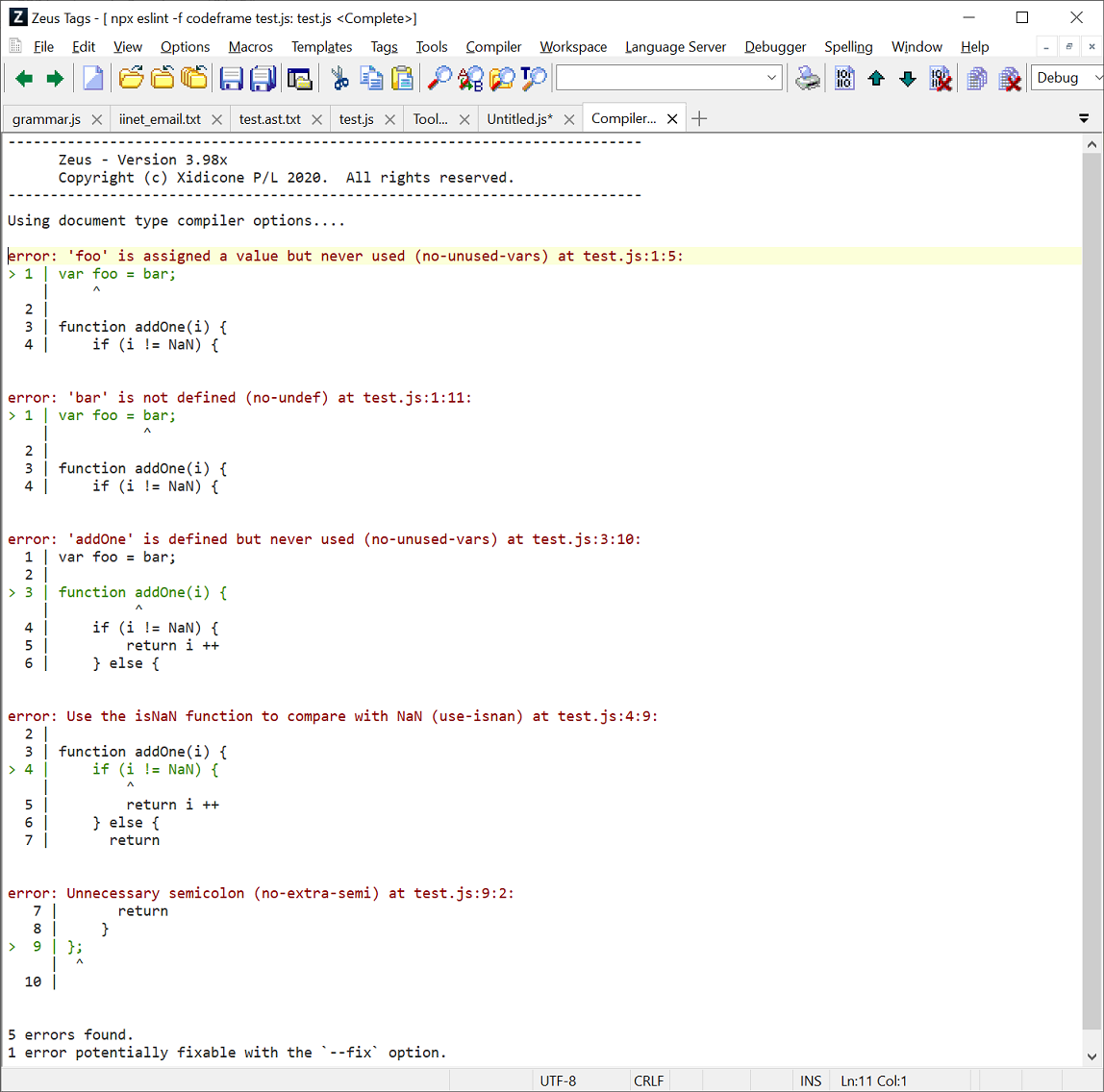Click the green forward navigation arrow
The width and height of the screenshot is (1104, 1092).
54,78
